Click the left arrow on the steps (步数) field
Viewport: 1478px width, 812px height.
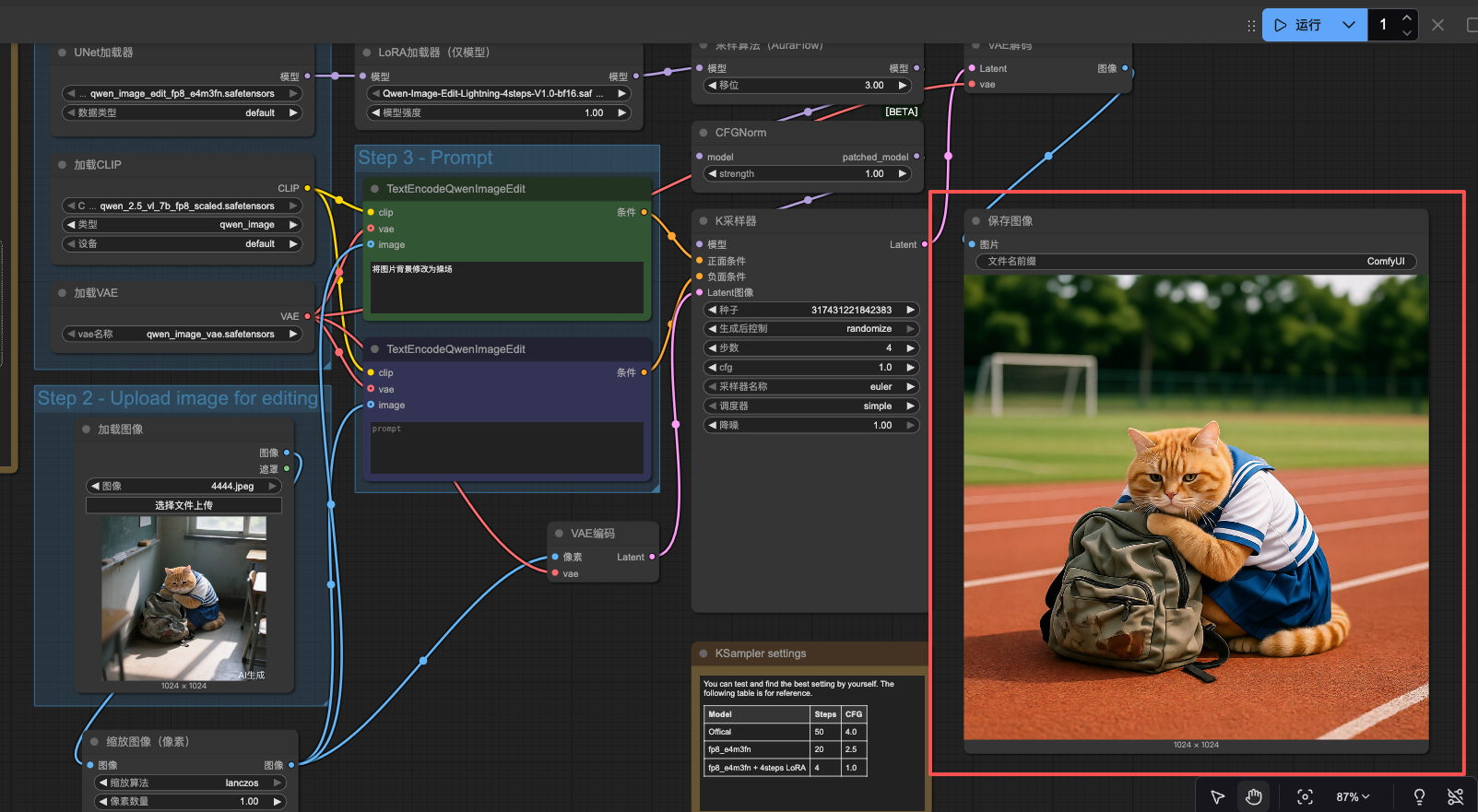click(x=712, y=348)
